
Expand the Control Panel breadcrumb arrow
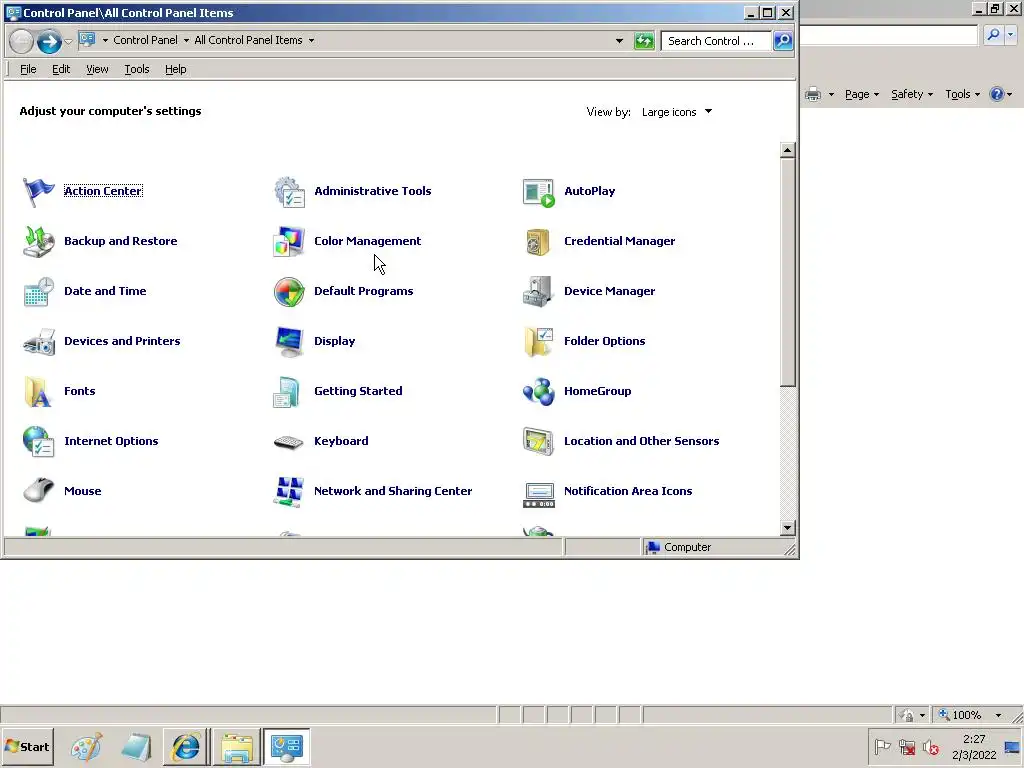186,40
